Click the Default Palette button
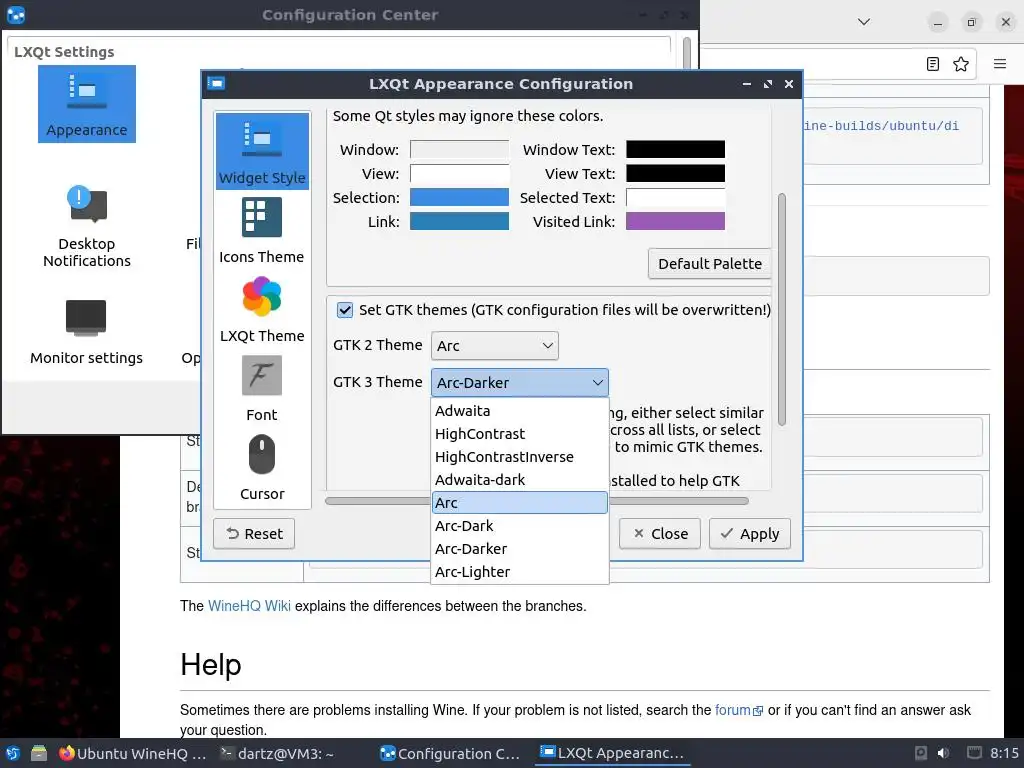Image resolution: width=1024 pixels, height=768 pixels. click(x=710, y=264)
